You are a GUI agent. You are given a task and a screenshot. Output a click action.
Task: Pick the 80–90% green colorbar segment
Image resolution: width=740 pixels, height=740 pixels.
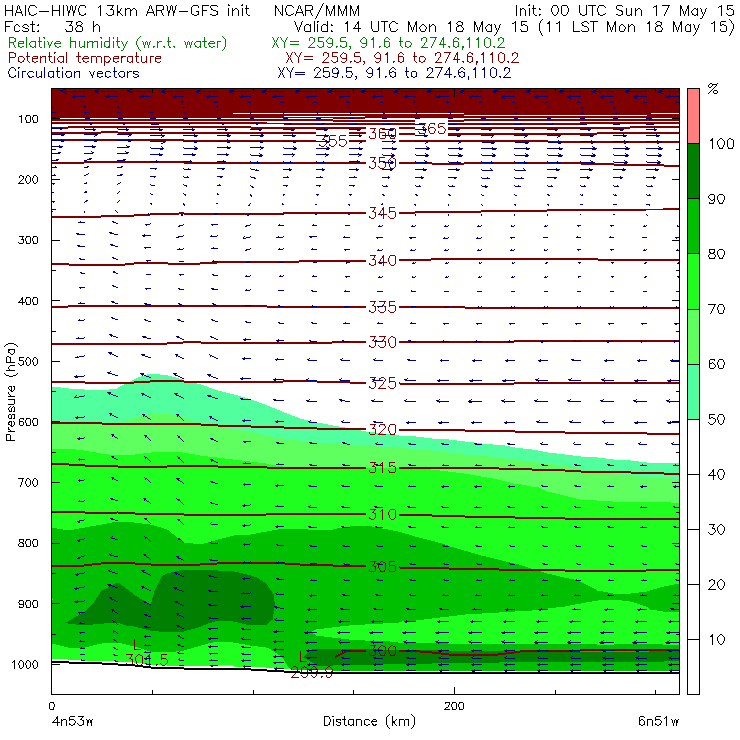click(x=693, y=226)
